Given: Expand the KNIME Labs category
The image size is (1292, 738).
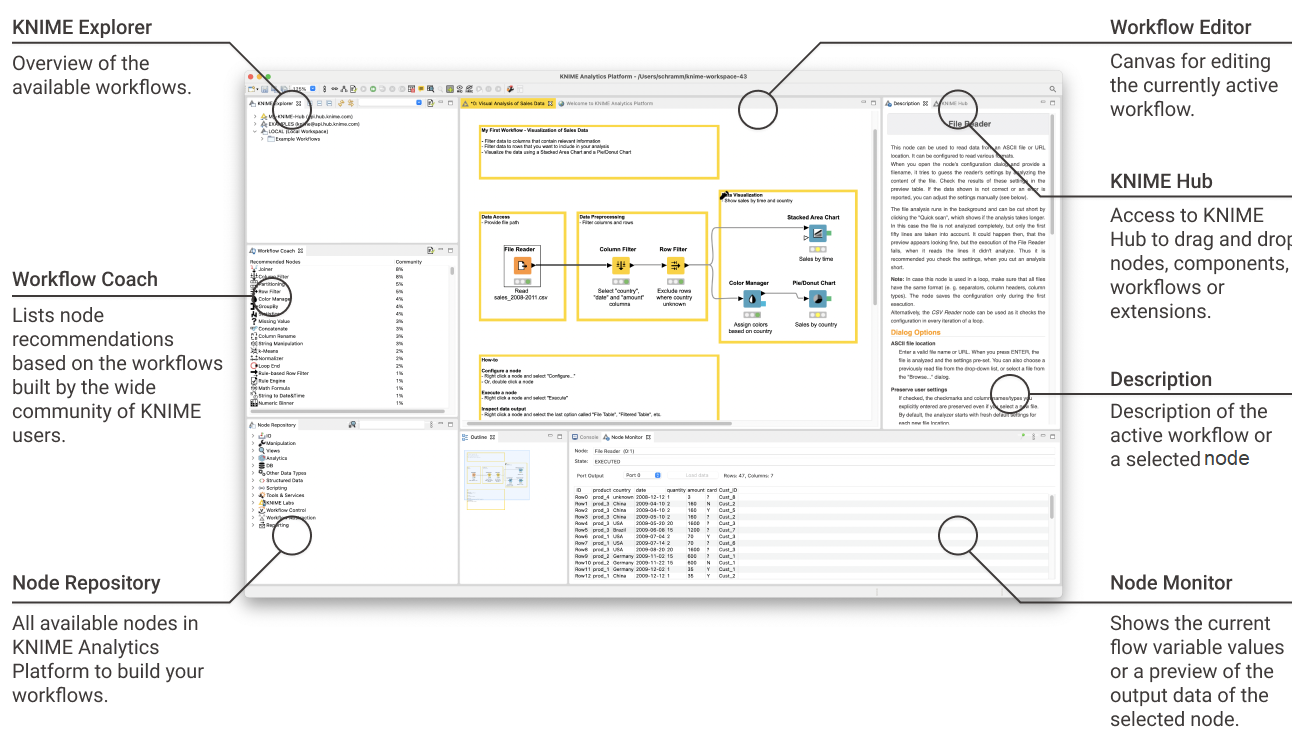Looking at the screenshot, I should (x=253, y=502).
